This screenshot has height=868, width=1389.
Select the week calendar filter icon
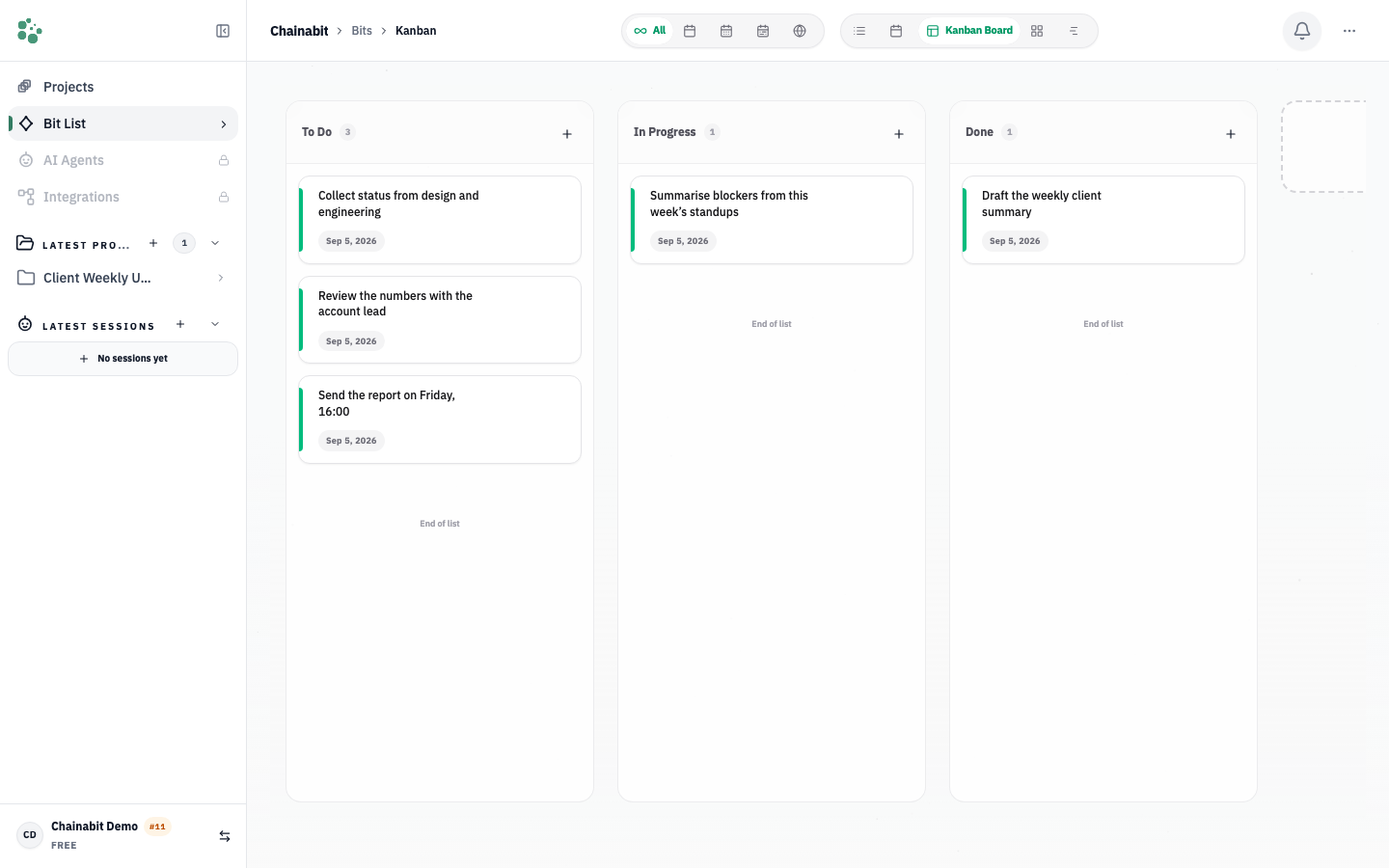(726, 31)
